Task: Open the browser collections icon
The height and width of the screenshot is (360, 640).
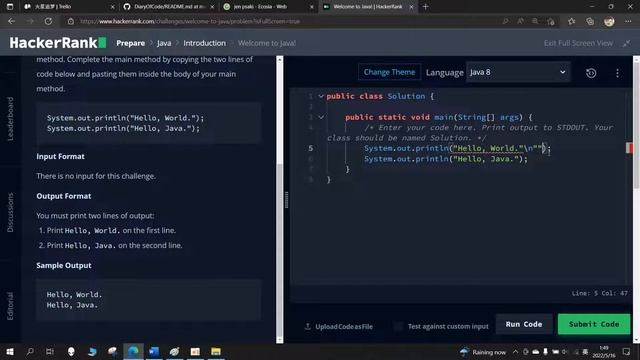Action: click(590, 21)
